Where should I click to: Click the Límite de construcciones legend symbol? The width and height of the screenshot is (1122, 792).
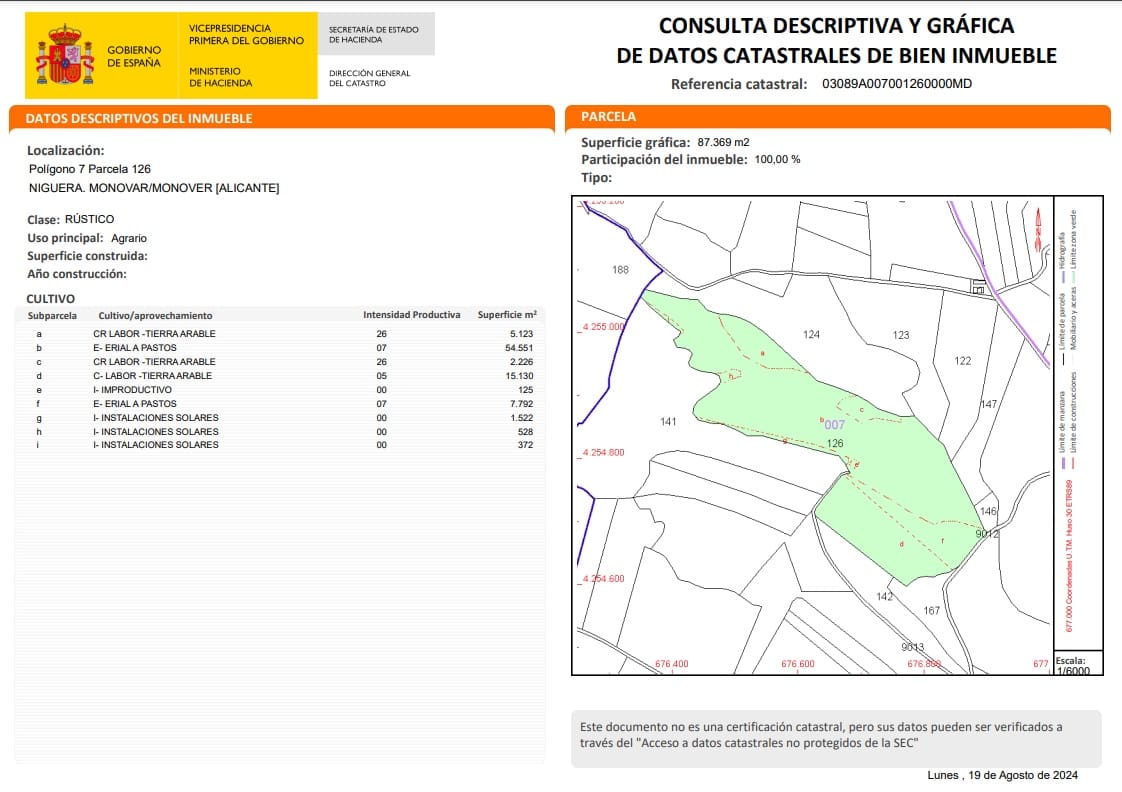click(x=1073, y=463)
